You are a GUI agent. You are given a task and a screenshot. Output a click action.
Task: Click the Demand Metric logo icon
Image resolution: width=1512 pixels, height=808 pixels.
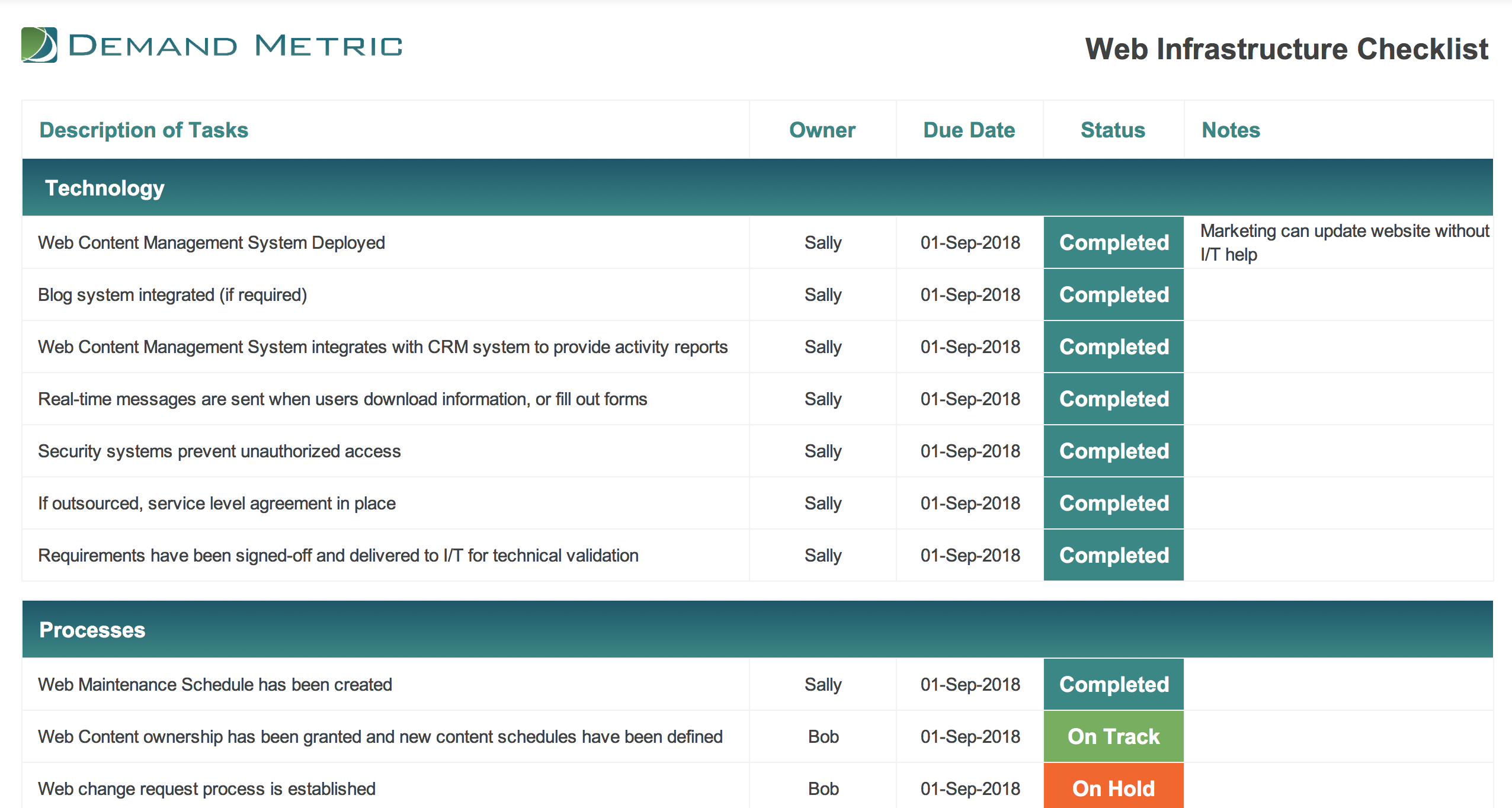pyautogui.click(x=39, y=45)
